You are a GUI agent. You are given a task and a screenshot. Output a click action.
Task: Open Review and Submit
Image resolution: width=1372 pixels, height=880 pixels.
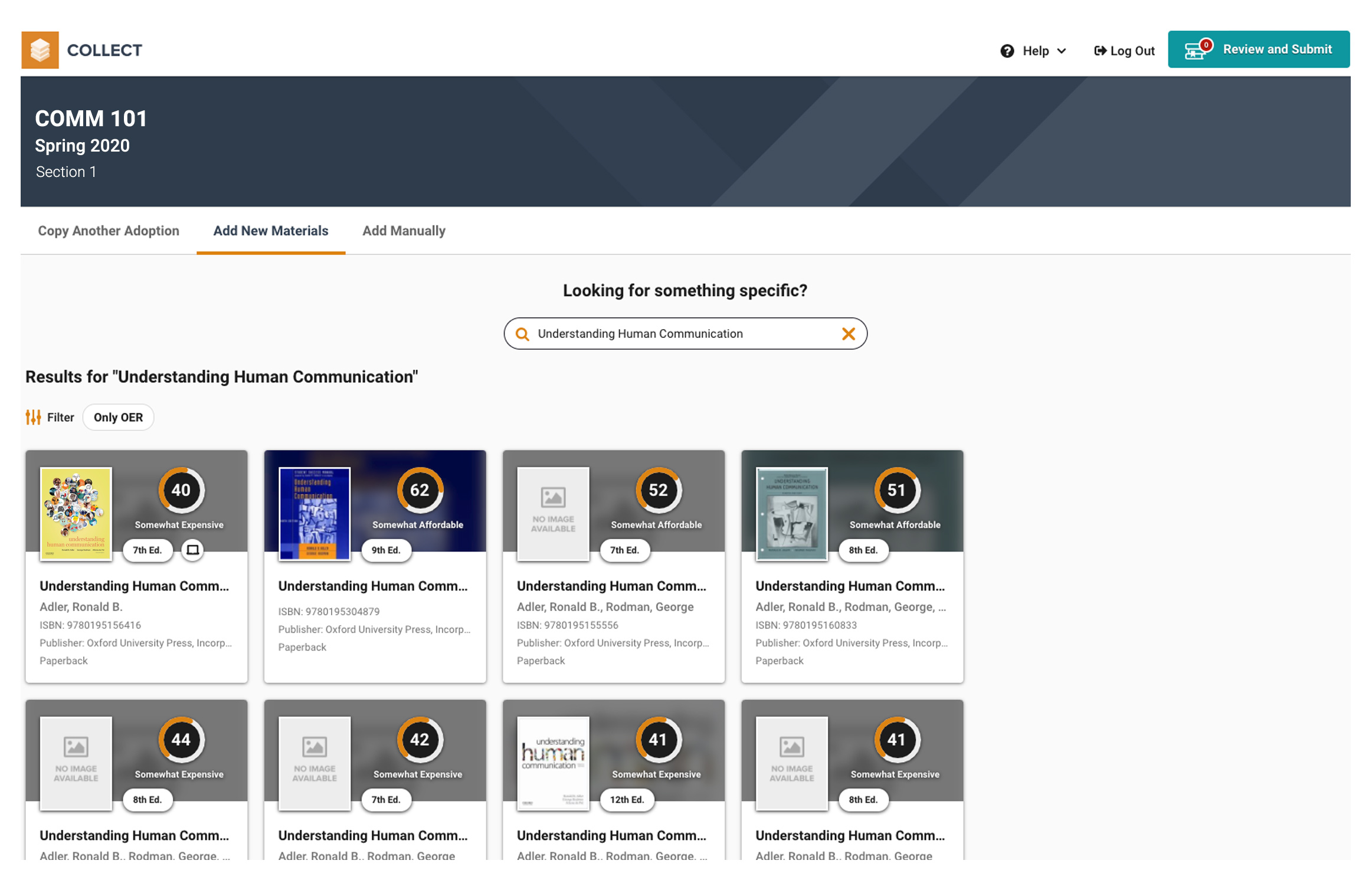point(1258,50)
